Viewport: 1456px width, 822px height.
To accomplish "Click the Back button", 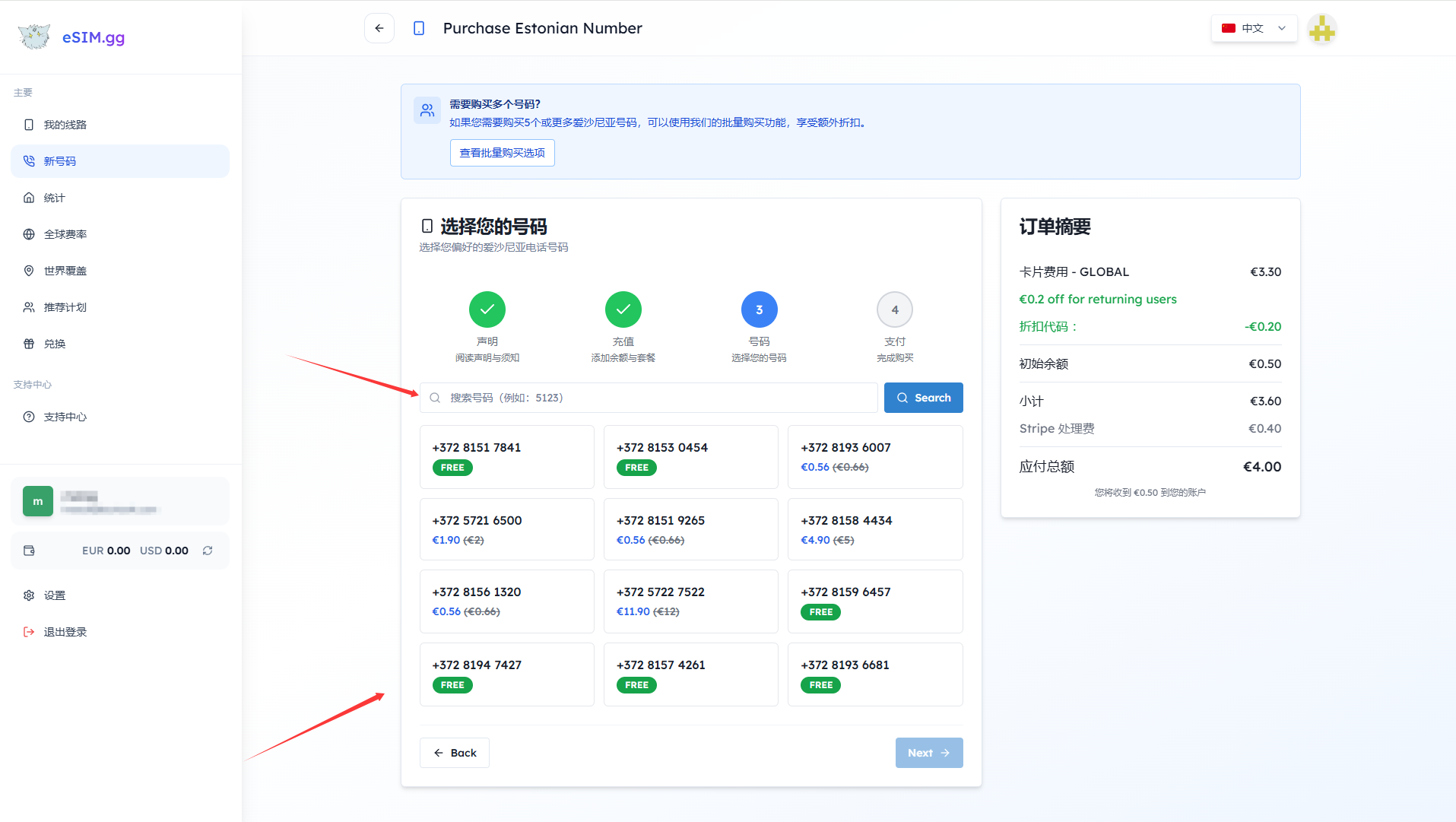I will tap(455, 753).
